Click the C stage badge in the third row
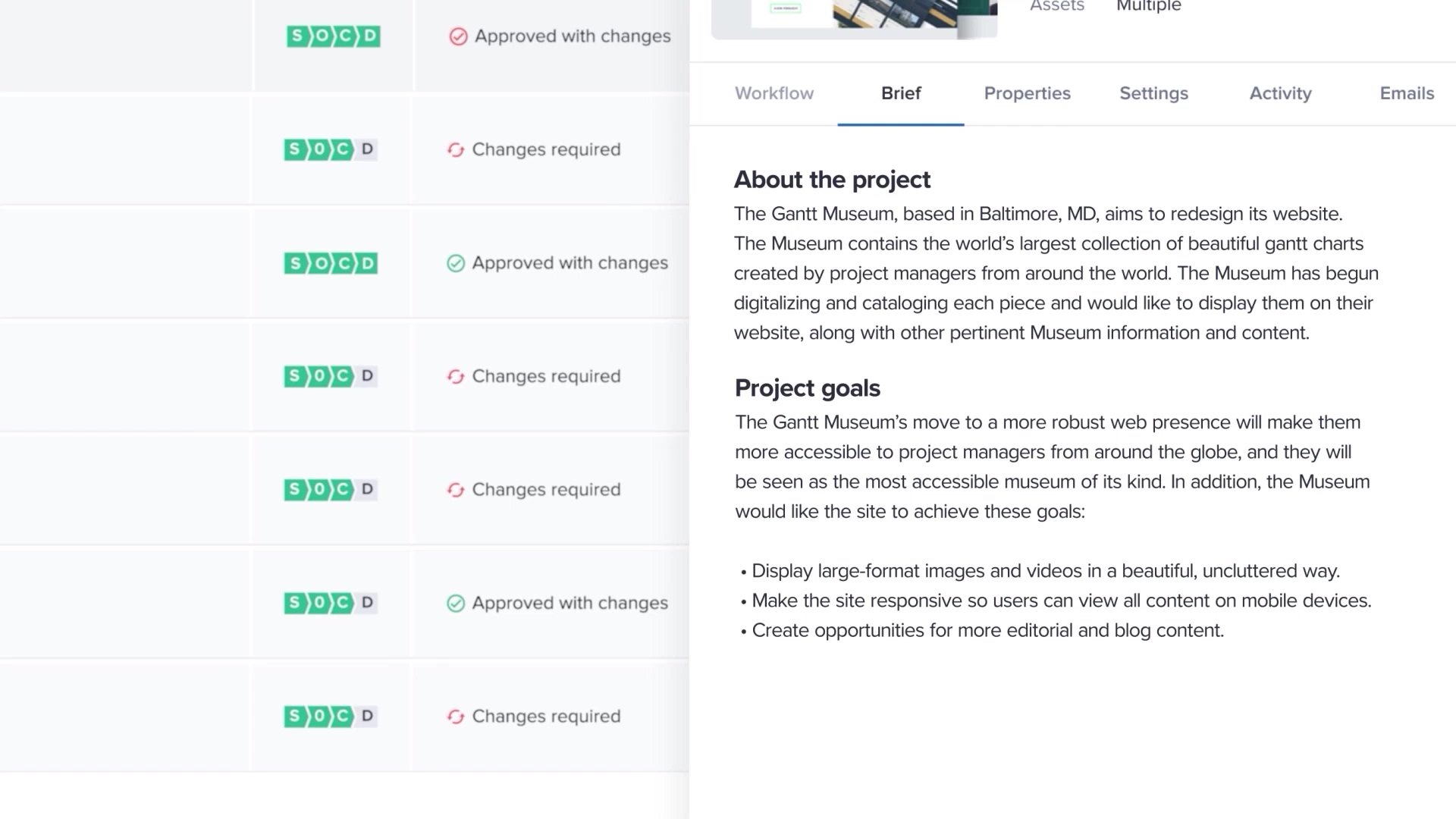The image size is (1456, 819). pyautogui.click(x=345, y=262)
